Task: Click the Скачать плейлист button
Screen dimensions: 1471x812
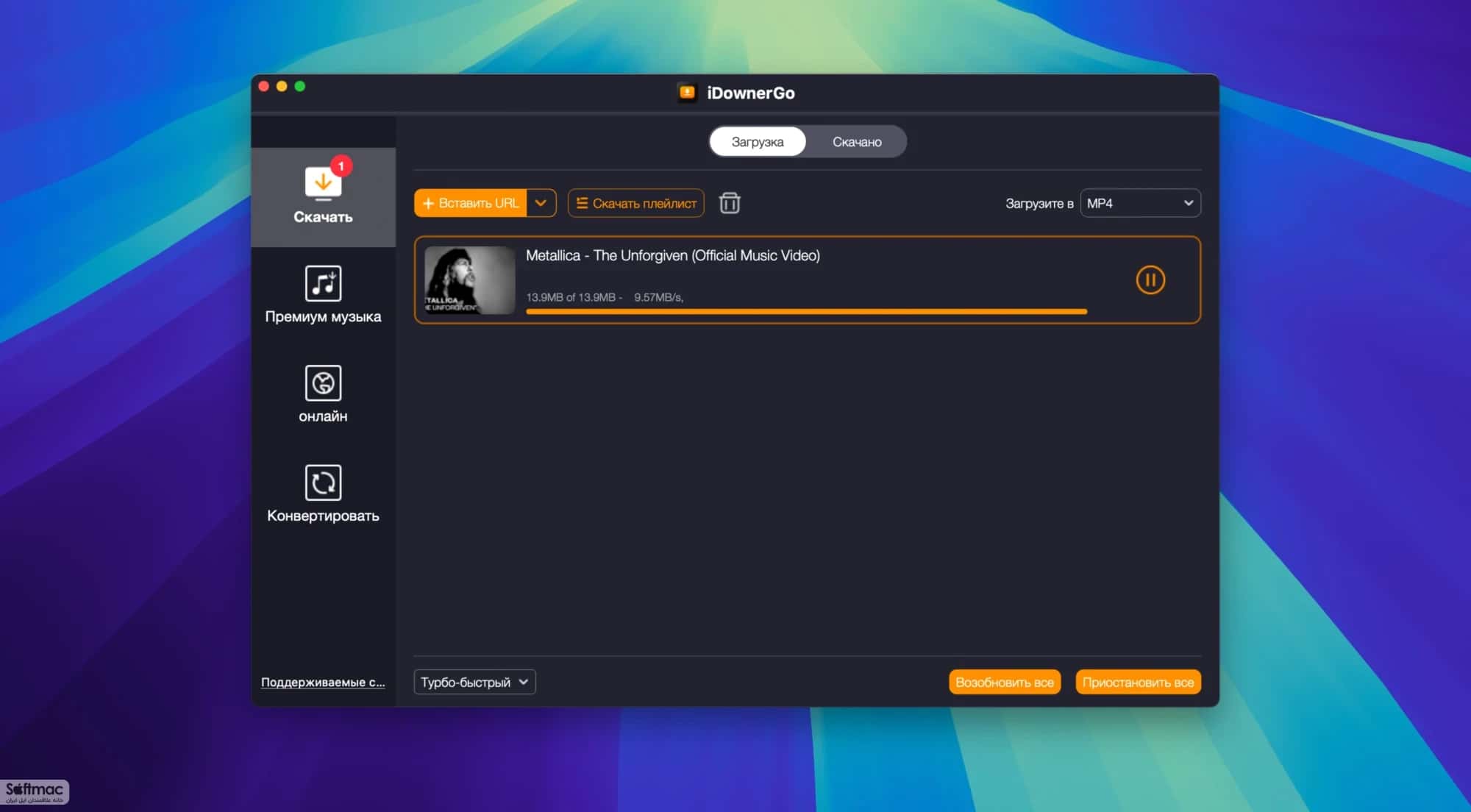Action: tap(636, 203)
